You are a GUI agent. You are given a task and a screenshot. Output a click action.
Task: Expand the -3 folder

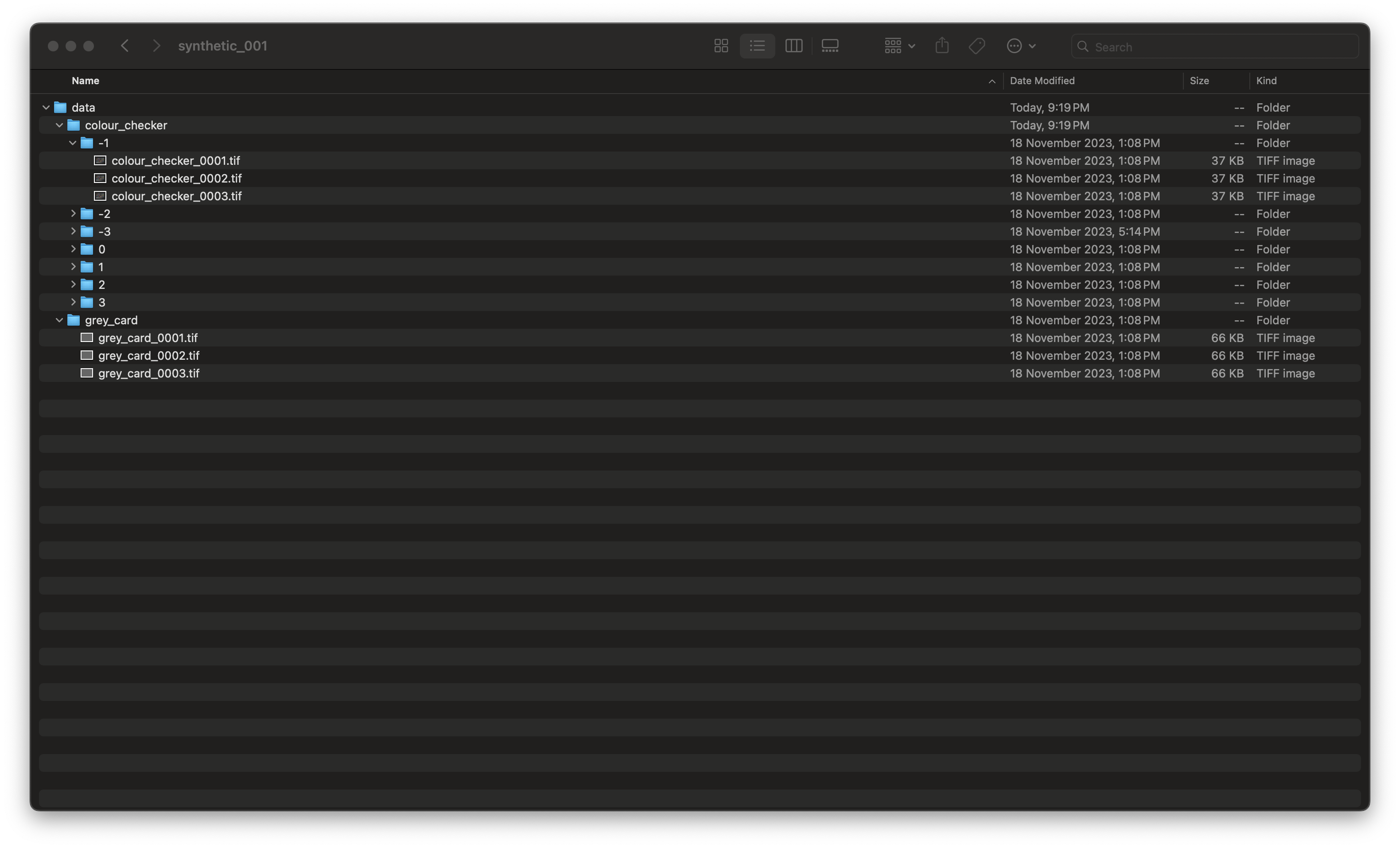click(x=73, y=231)
